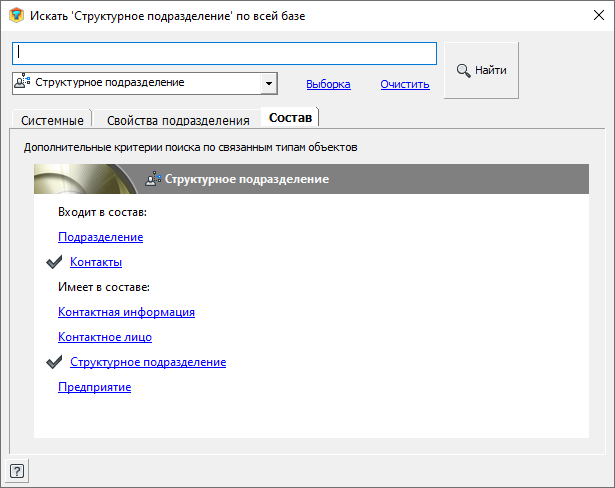Click the icon beside the Структурное подразделение header
The image size is (615, 488).
coord(153,179)
